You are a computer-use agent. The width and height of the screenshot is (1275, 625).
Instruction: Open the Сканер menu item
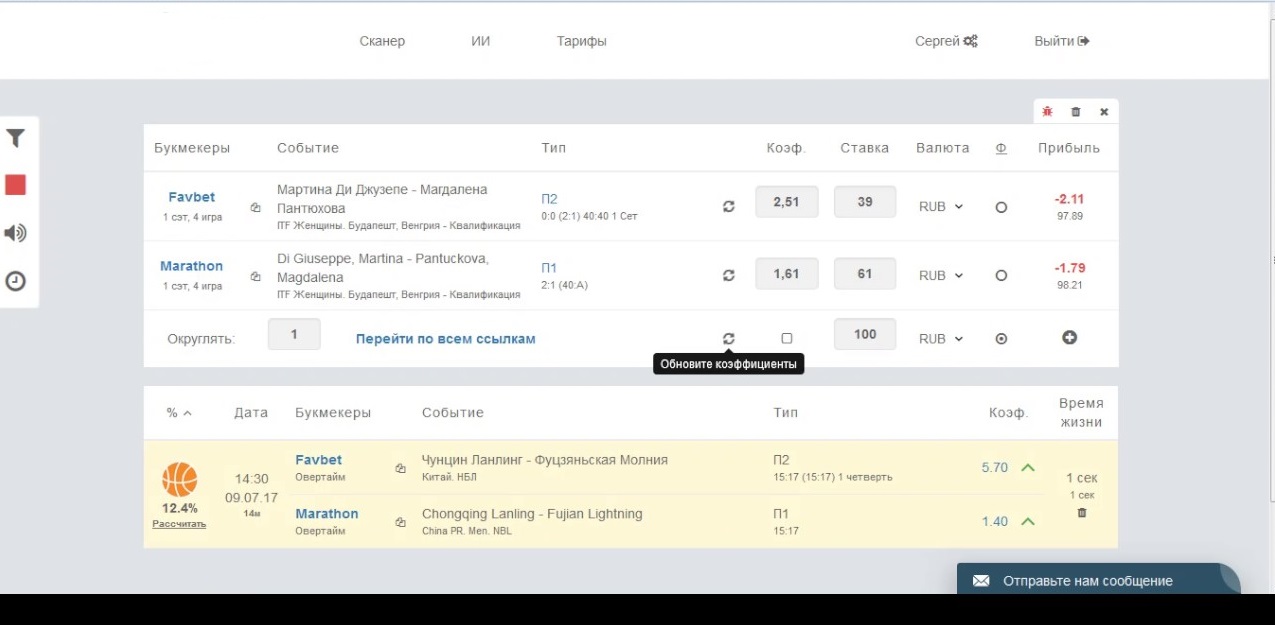382,41
